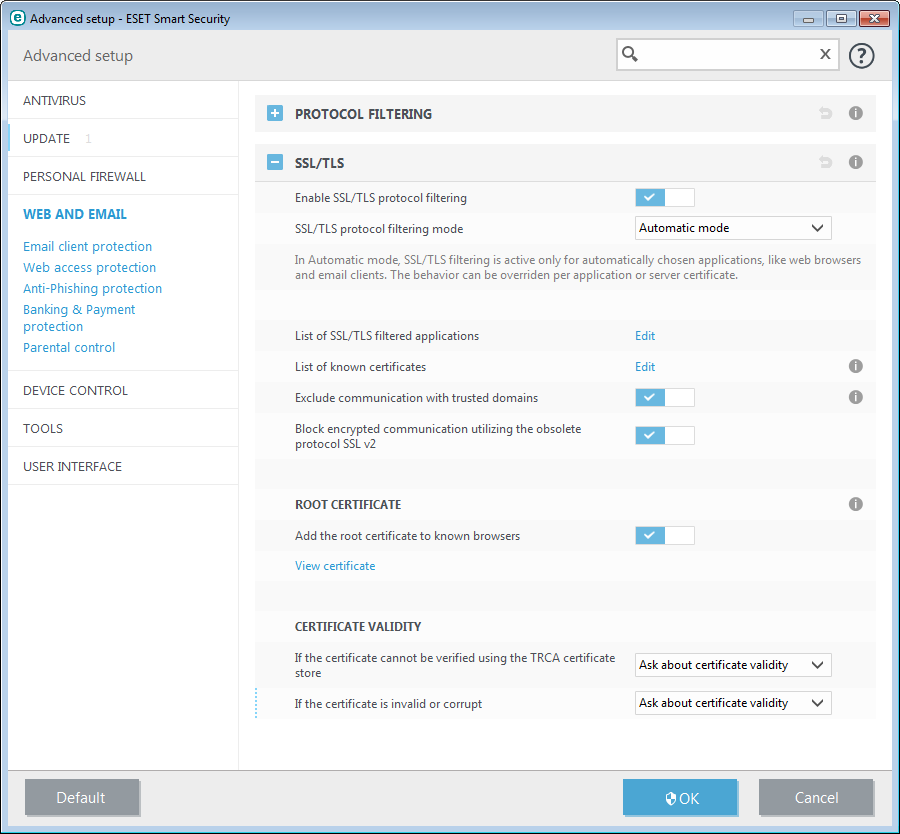Open View certificate
Screen dimensions: 900x834
tap(335, 565)
